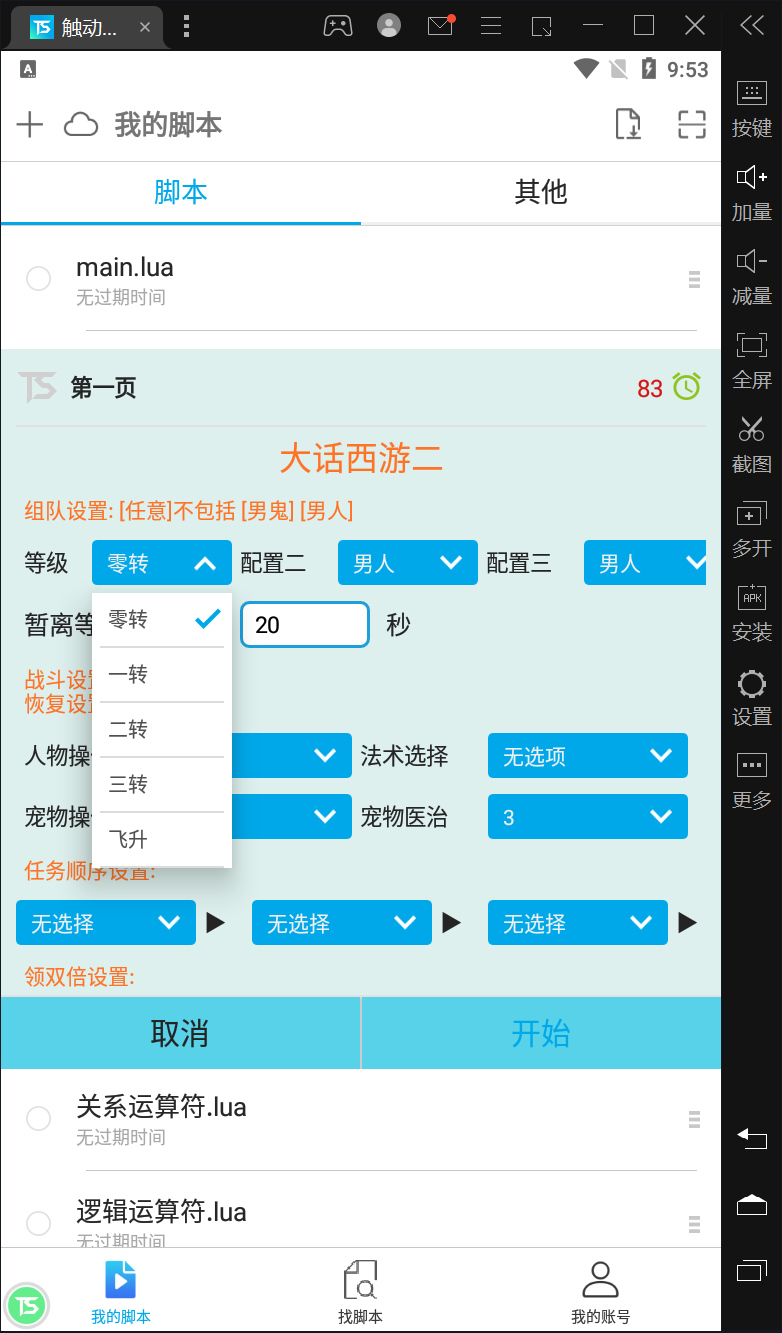Open 法术选择 无选项 dropdown
This screenshot has width=782, height=1333.
click(x=588, y=756)
